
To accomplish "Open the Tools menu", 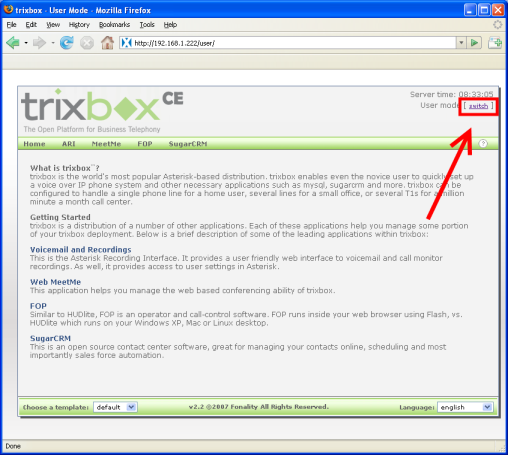I will pyautogui.click(x=147, y=25).
